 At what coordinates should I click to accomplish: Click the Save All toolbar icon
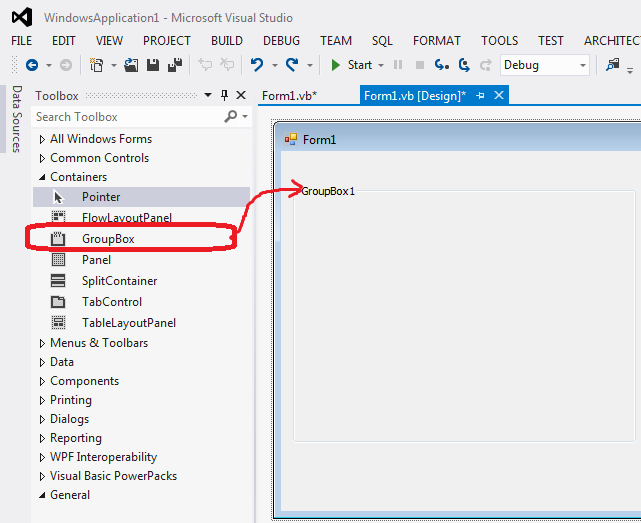[x=175, y=65]
